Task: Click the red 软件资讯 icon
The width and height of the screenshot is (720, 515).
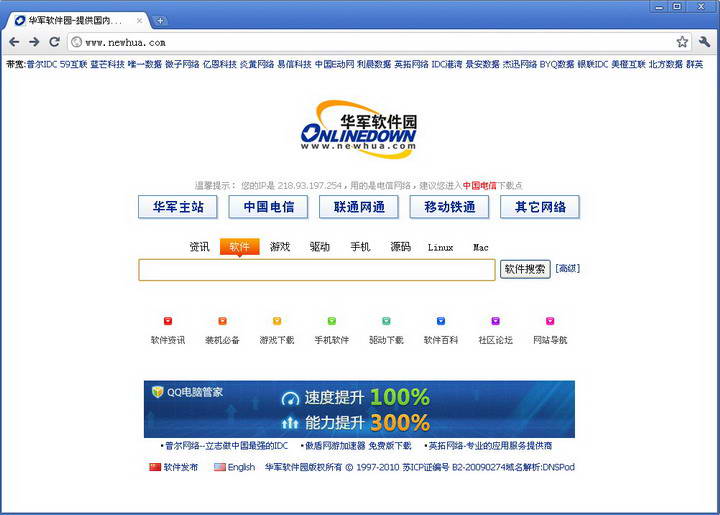Action: 168,321
